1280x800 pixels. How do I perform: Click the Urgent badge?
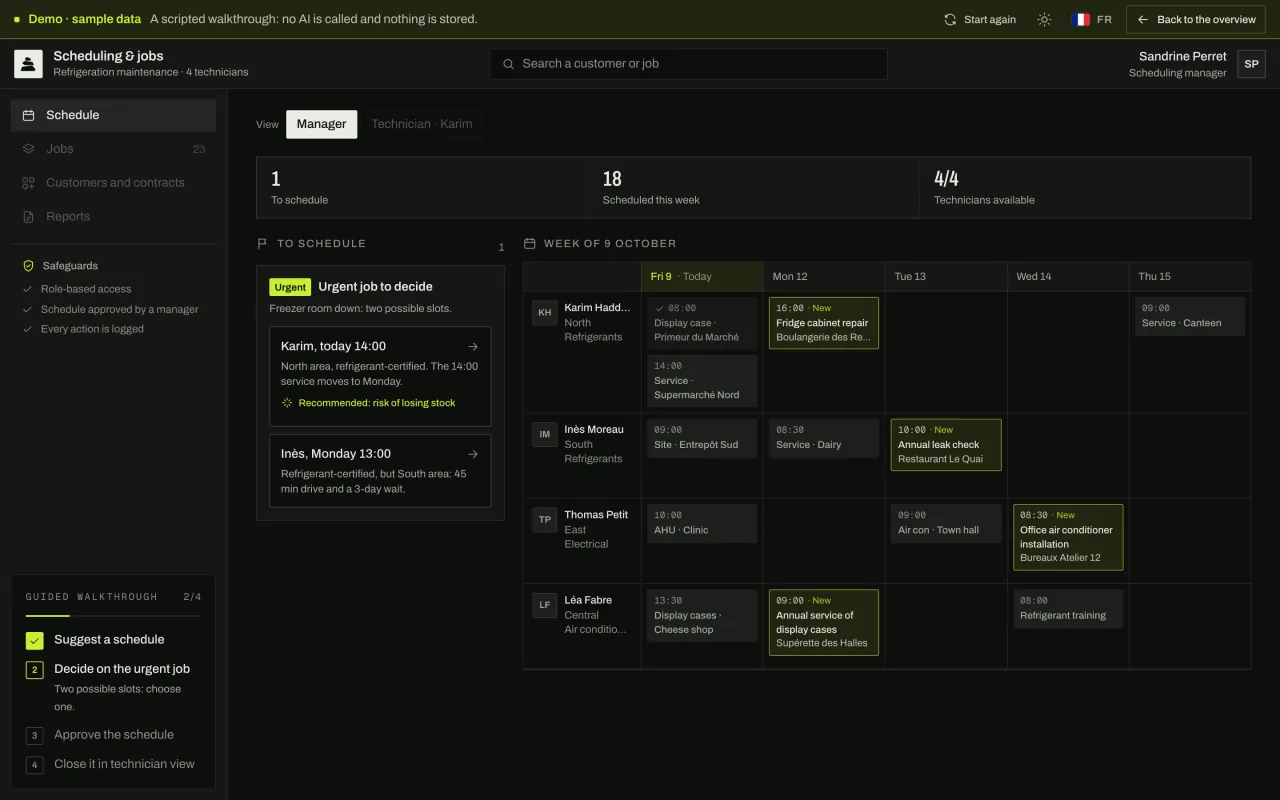pyautogui.click(x=290, y=287)
